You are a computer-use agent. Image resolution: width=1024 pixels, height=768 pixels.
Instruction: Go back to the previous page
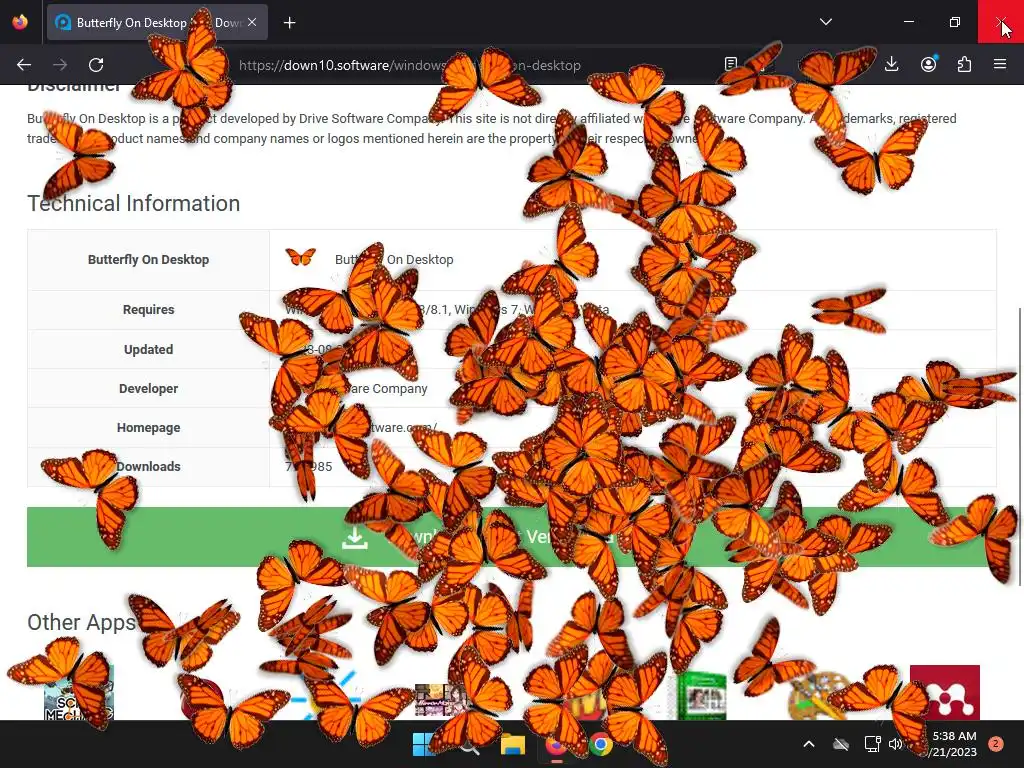24,65
